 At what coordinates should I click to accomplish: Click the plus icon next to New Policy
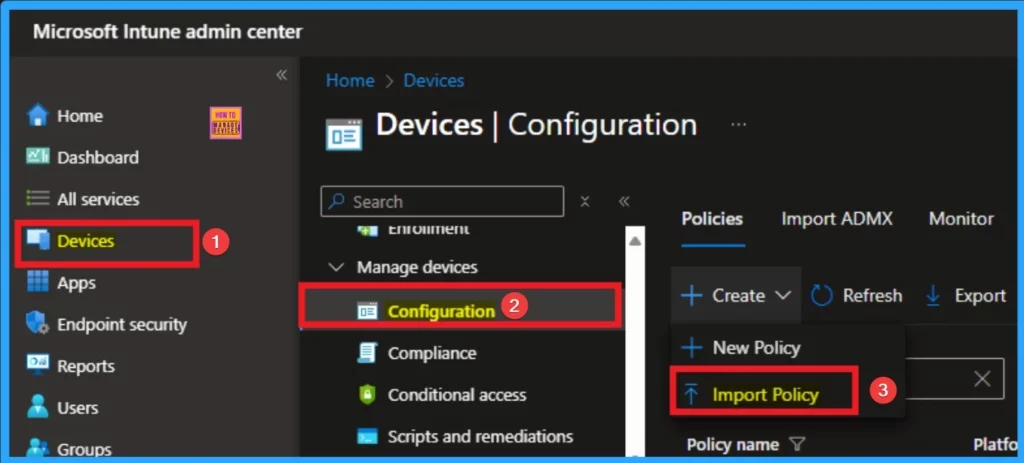click(692, 347)
